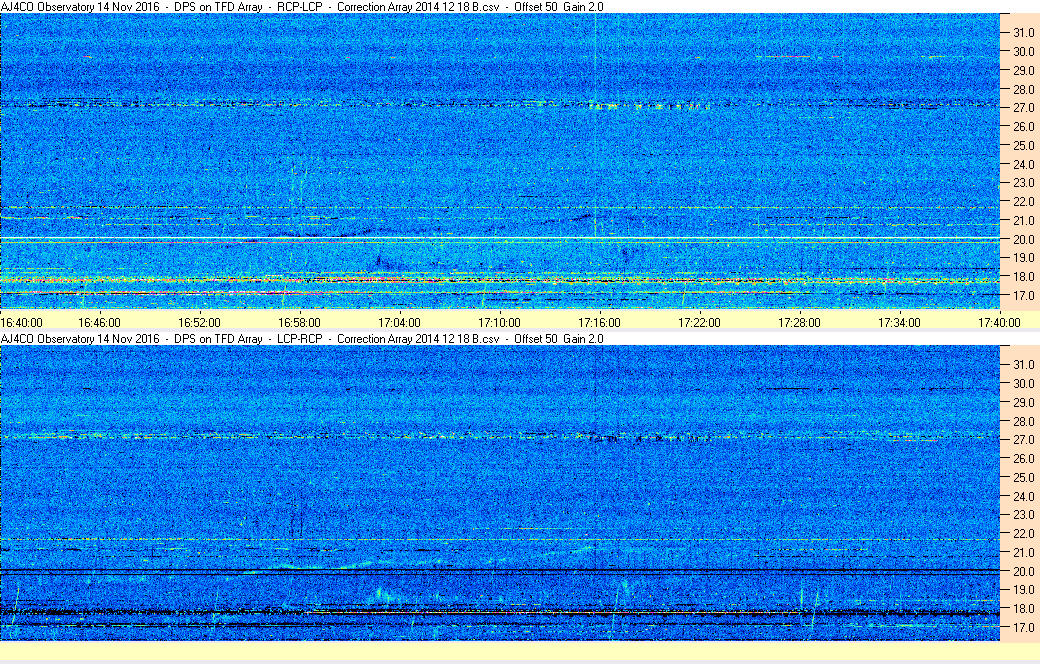Screen dimensions: 1040x664
Task: Click 31.0 on the RCP-LCP frequency axis
Action: tap(1023, 33)
